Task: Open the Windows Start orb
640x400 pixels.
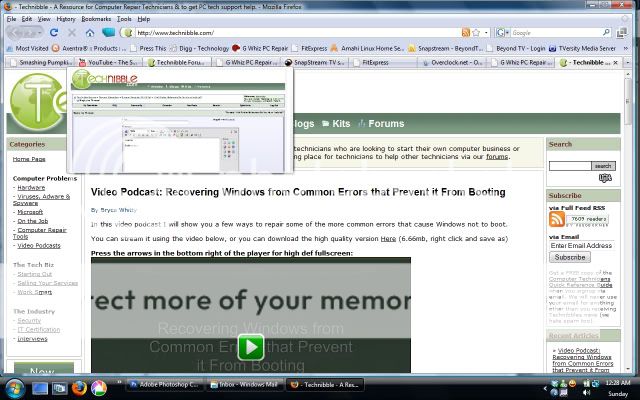Action: [15, 388]
